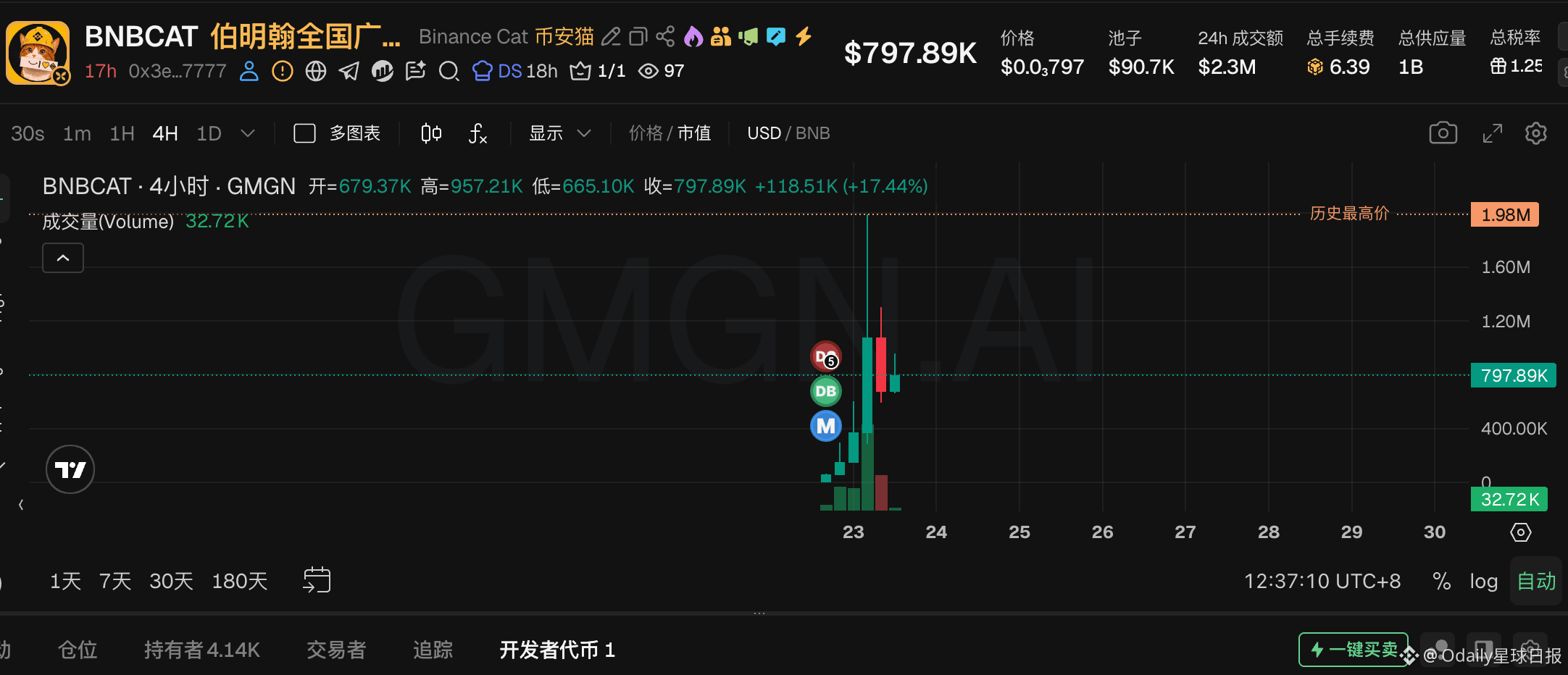This screenshot has width=1568, height=675.
Task: Click the eye icon showing 97 views
Action: click(661, 71)
